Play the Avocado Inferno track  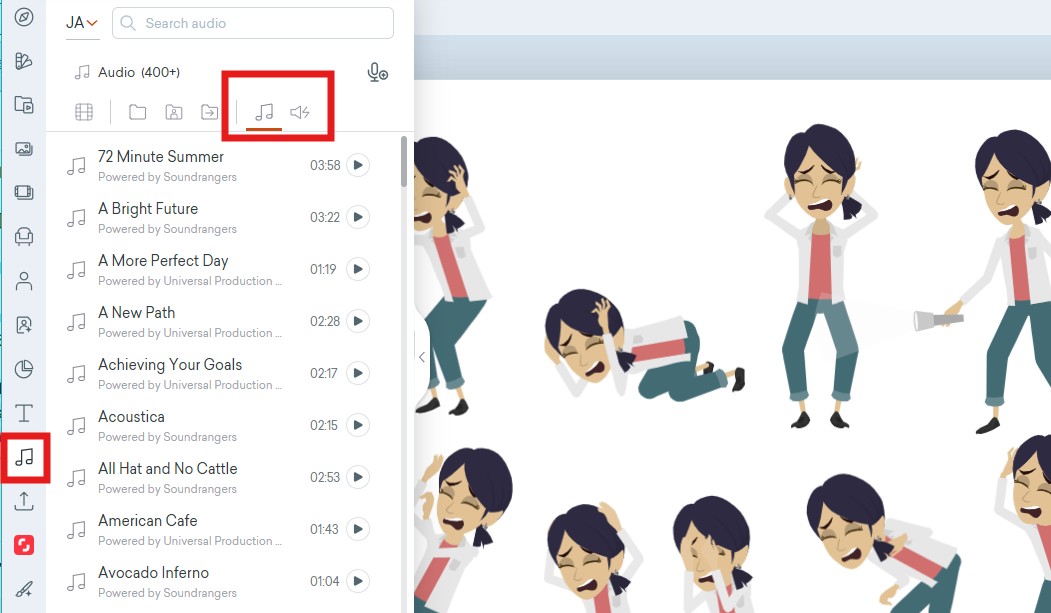(x=358, y=581)
